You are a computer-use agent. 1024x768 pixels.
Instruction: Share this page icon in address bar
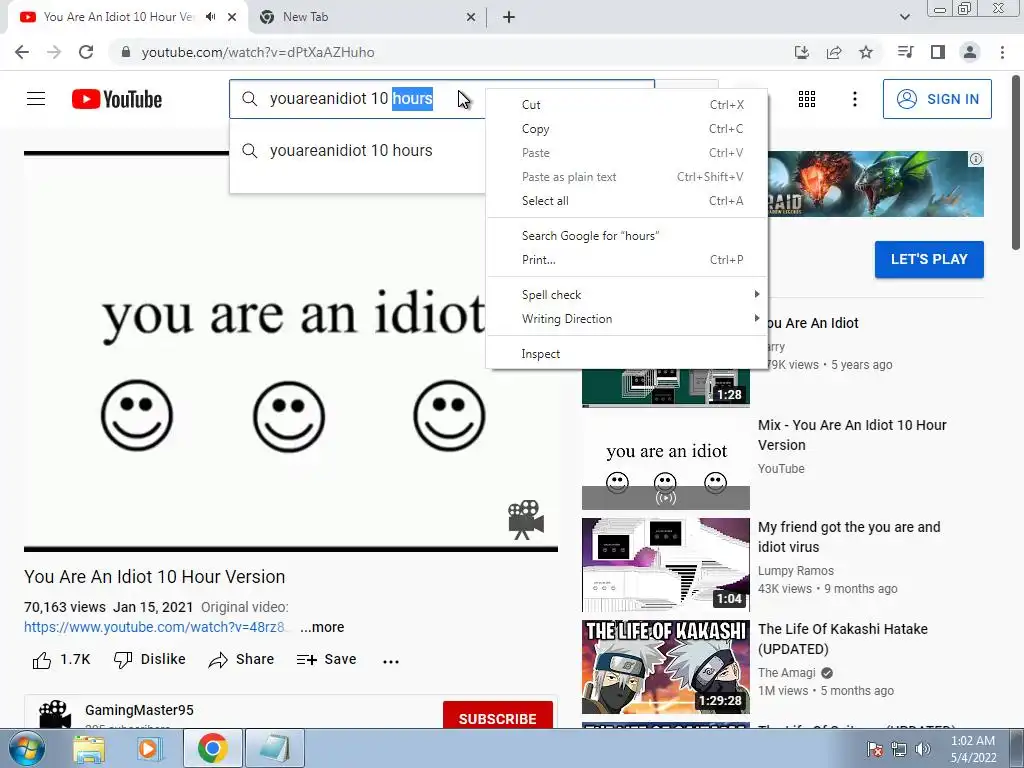coord(834,52)
